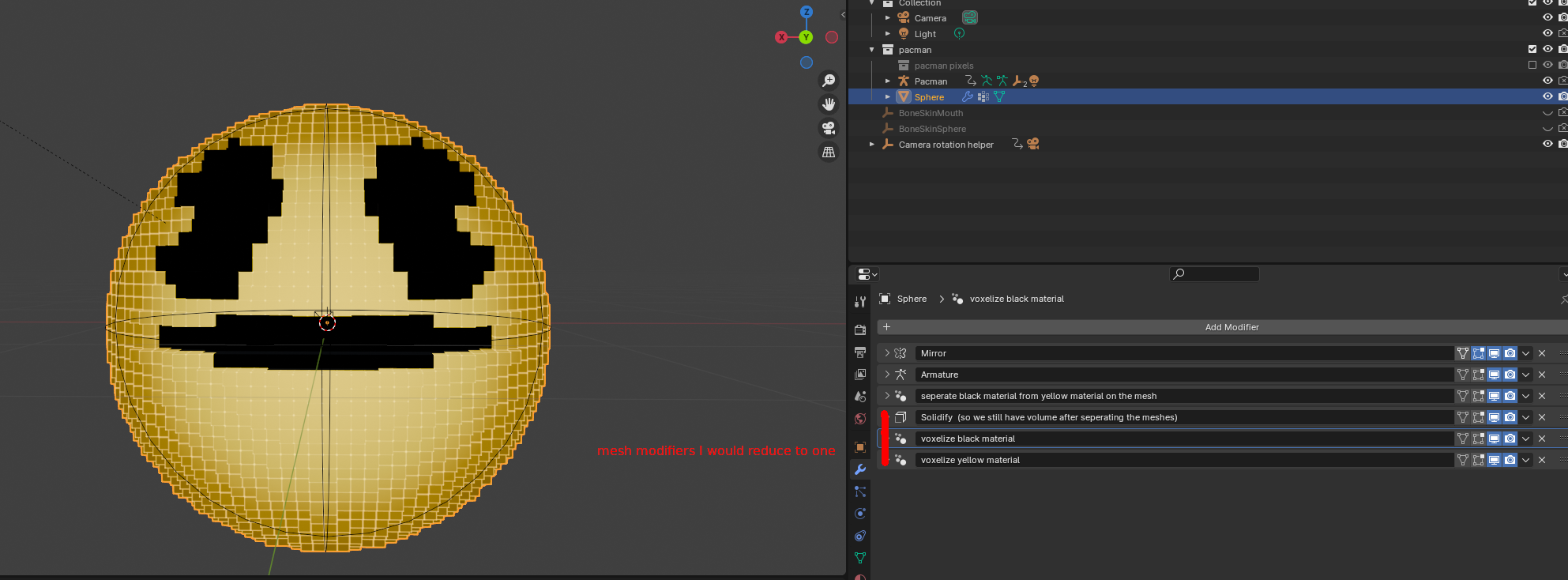Open the World properties tab
This screenshot has height=580, width=1568.
860,418
